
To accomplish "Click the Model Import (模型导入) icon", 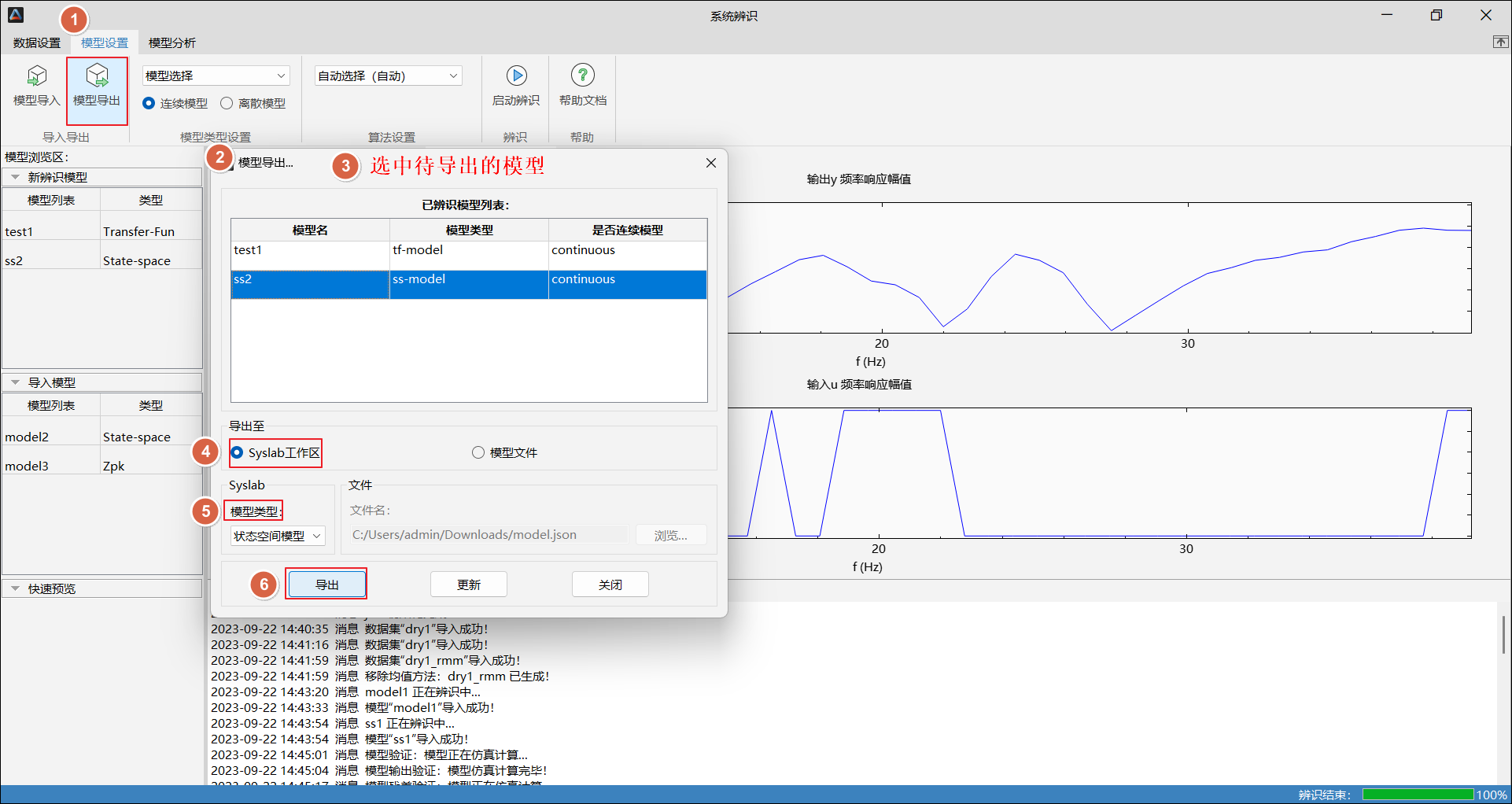I will pyautogui.click(x=36, y=76).
